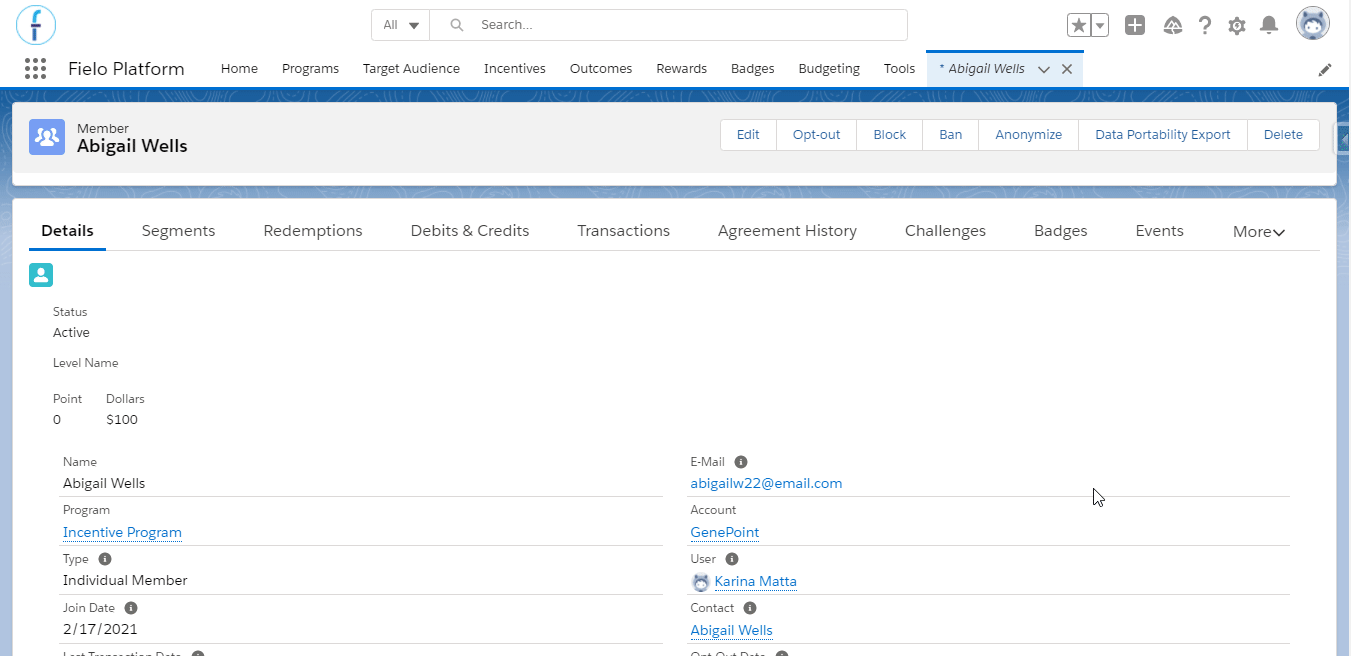The width and height of the screenshot is (1351, 656).
Task: Open the Favorites list dropdown arrow
Action: (1099, 25)
